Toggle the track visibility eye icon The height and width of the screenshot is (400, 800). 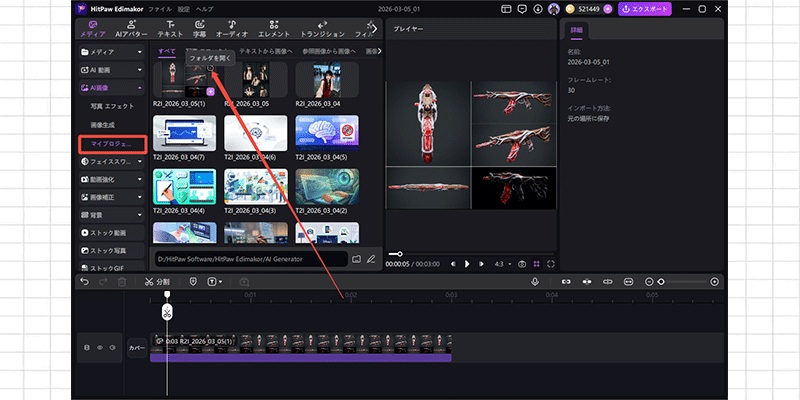pos(100,348)
